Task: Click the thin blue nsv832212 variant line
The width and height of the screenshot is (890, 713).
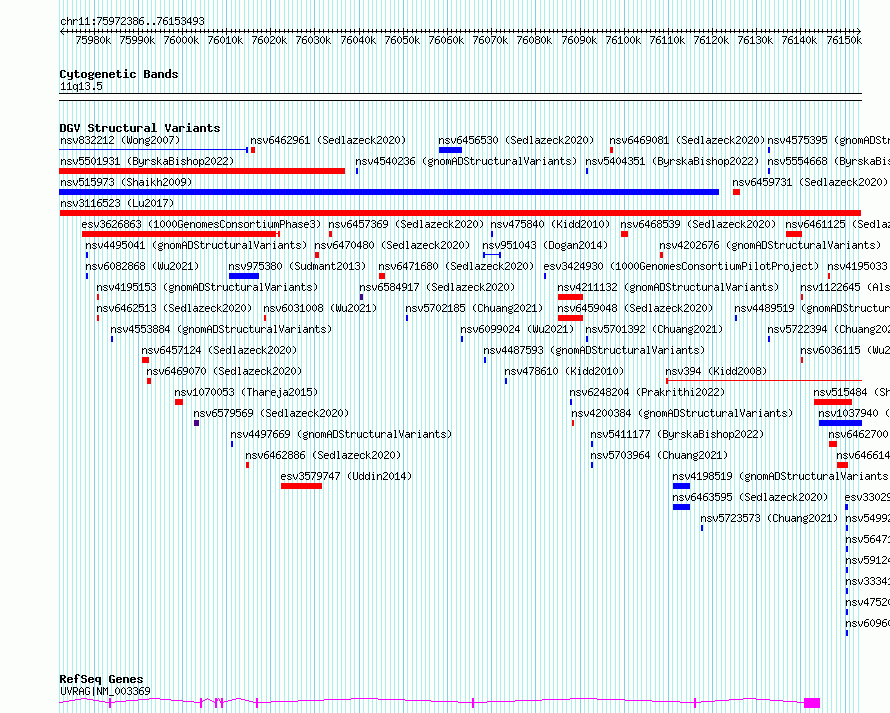Action: pyautogui.click(x=154, y=150)
